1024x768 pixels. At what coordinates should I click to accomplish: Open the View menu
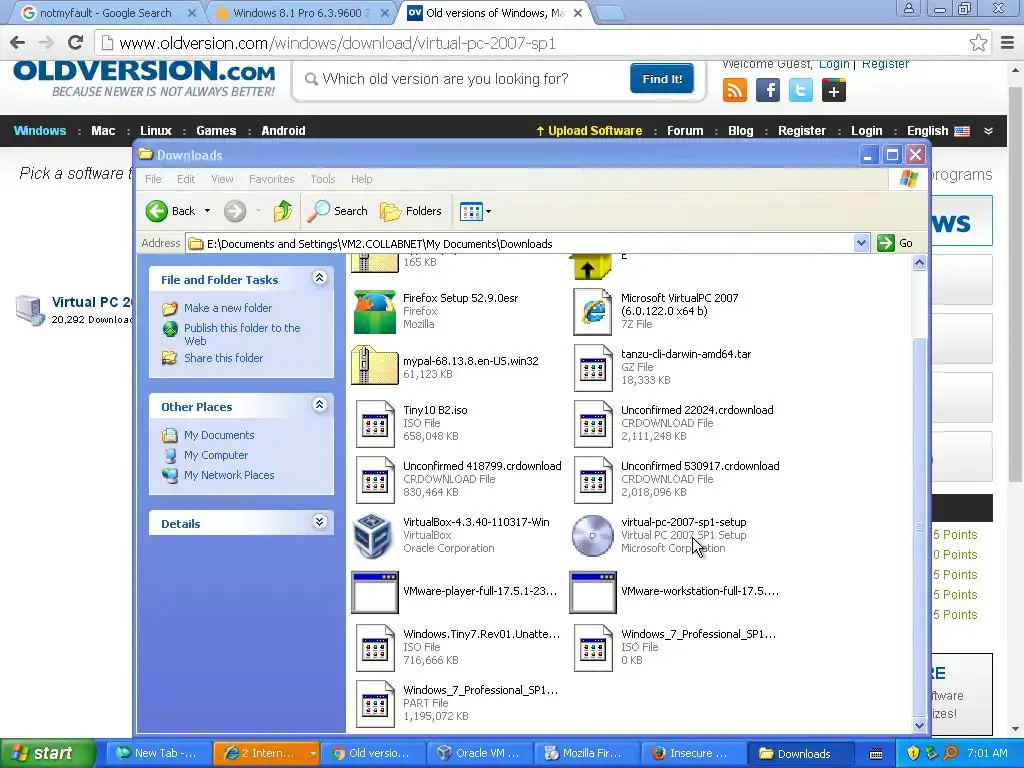(222, 179)
